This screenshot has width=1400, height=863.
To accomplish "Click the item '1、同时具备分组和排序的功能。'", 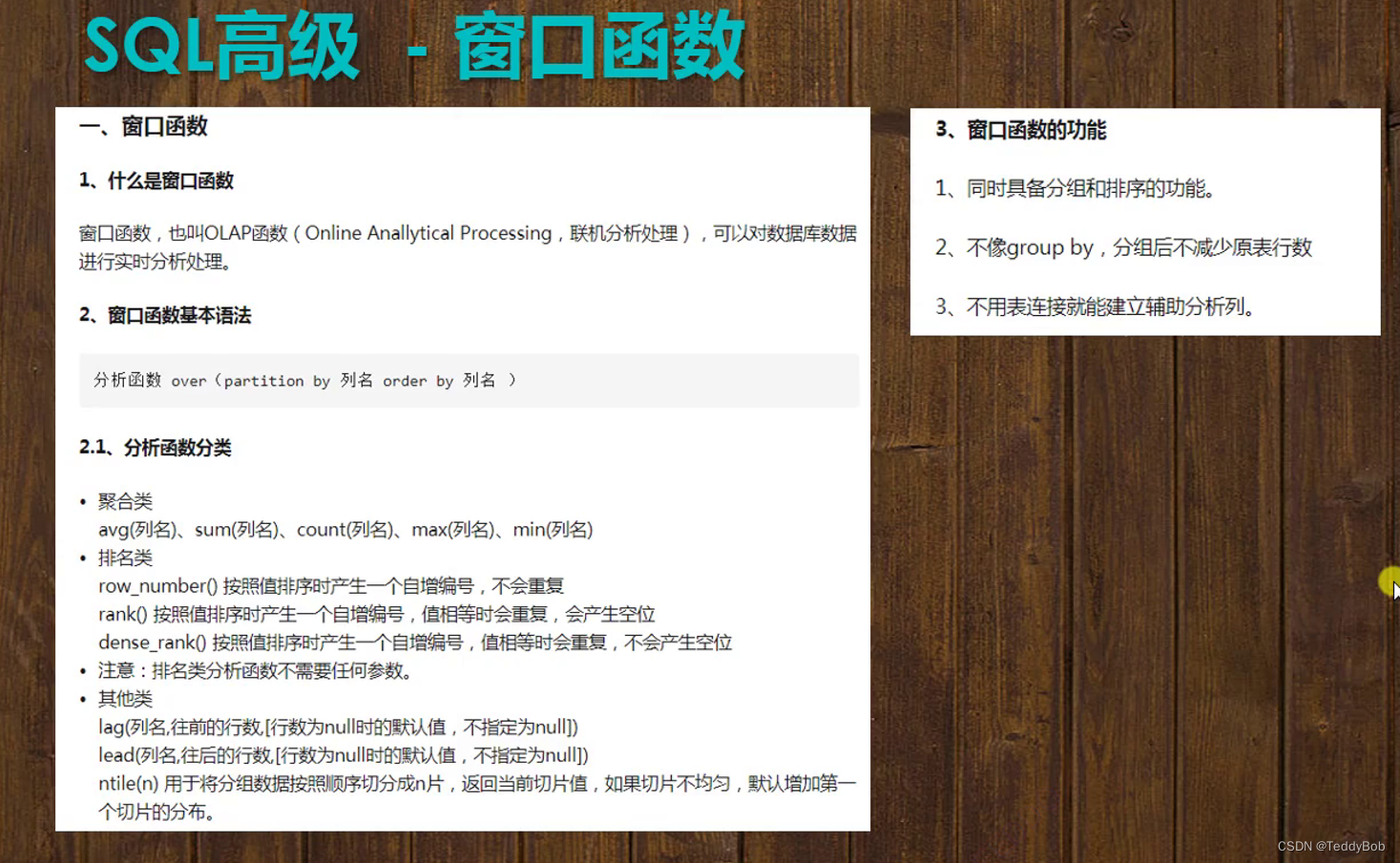I will [x=1076, y=189].
